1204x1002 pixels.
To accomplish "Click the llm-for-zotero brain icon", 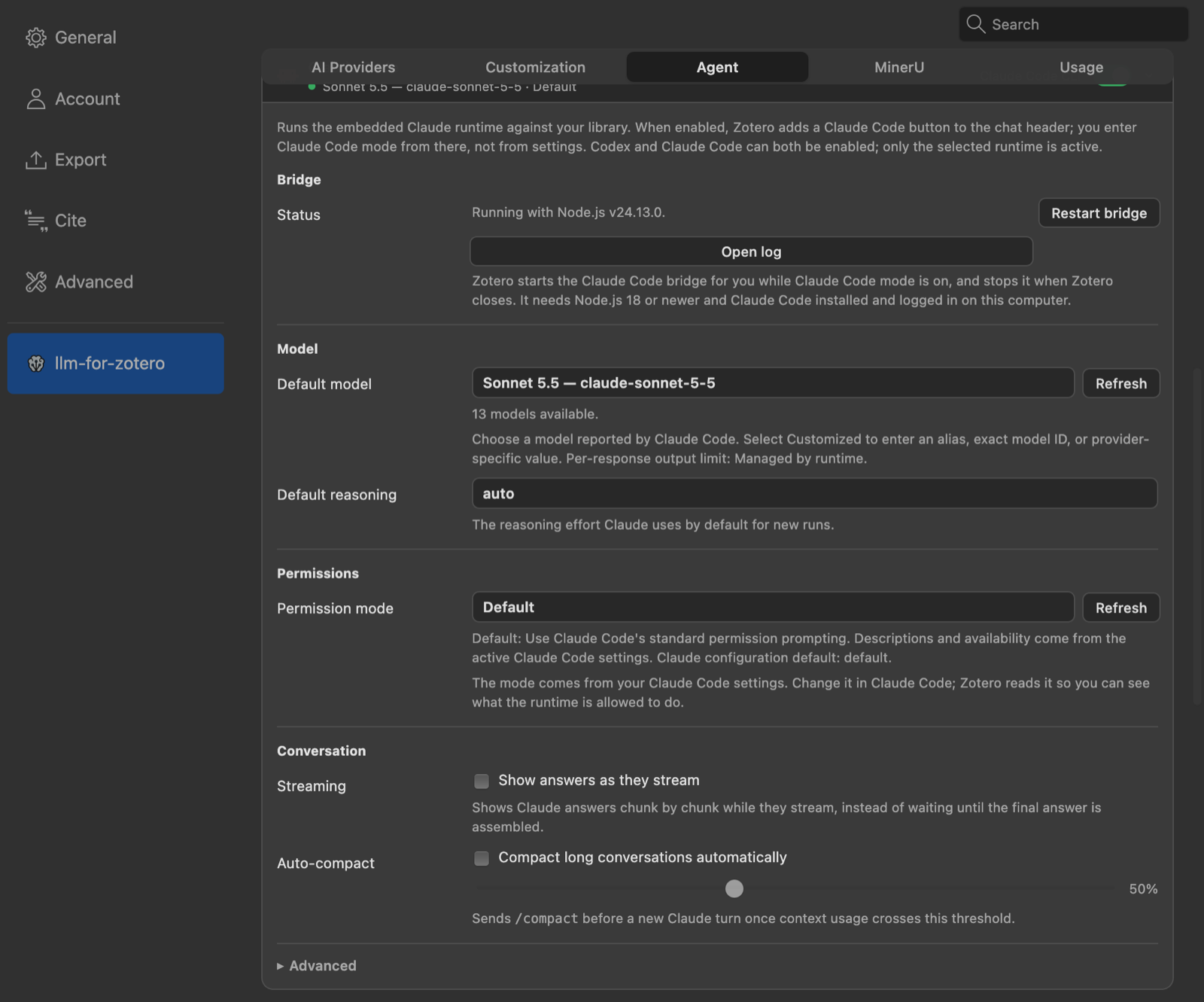I will 36,364.
